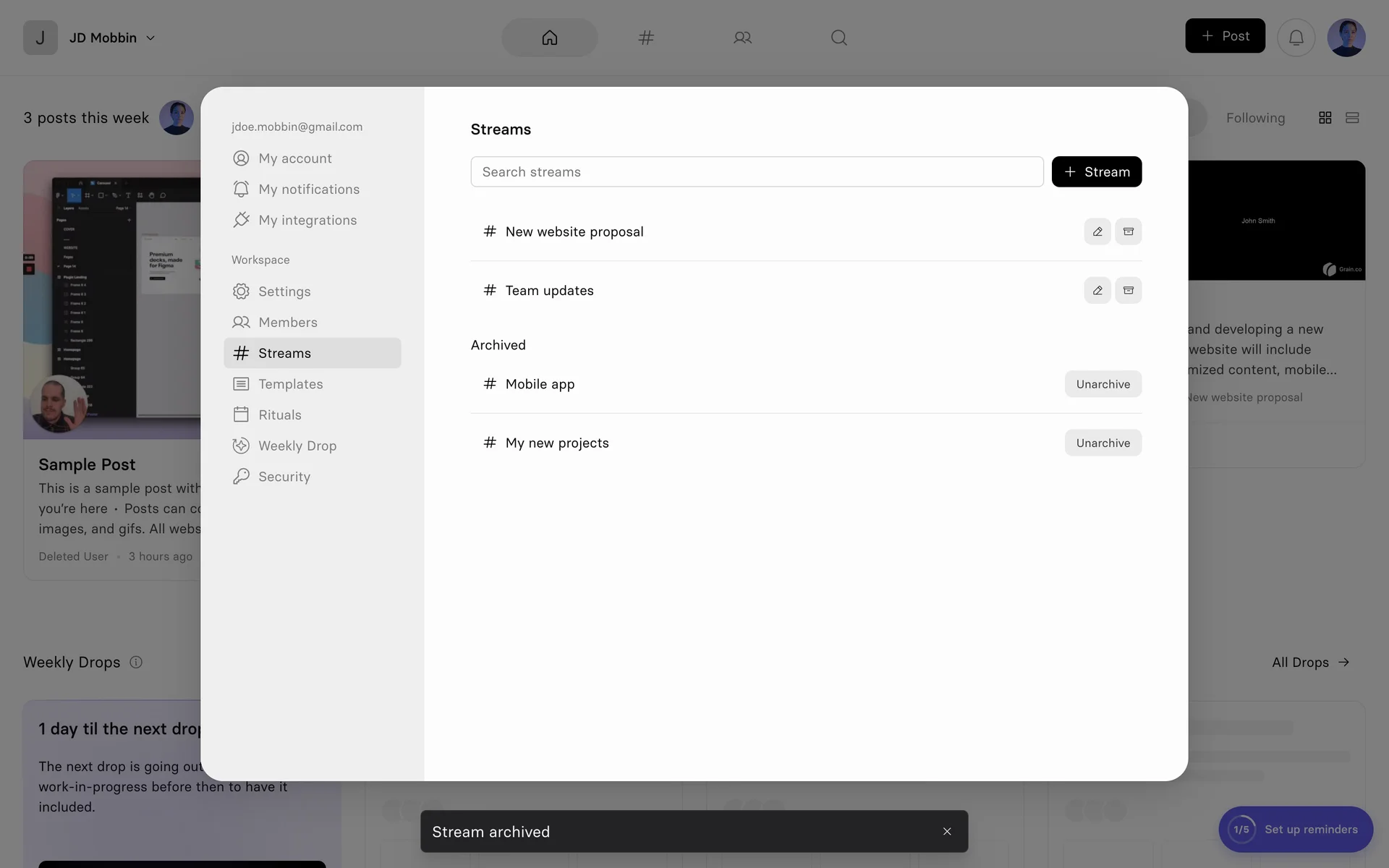1389x868 pixels.
Task: Unarchive the Mobile app stream
Action: (x=1103, y=384)
